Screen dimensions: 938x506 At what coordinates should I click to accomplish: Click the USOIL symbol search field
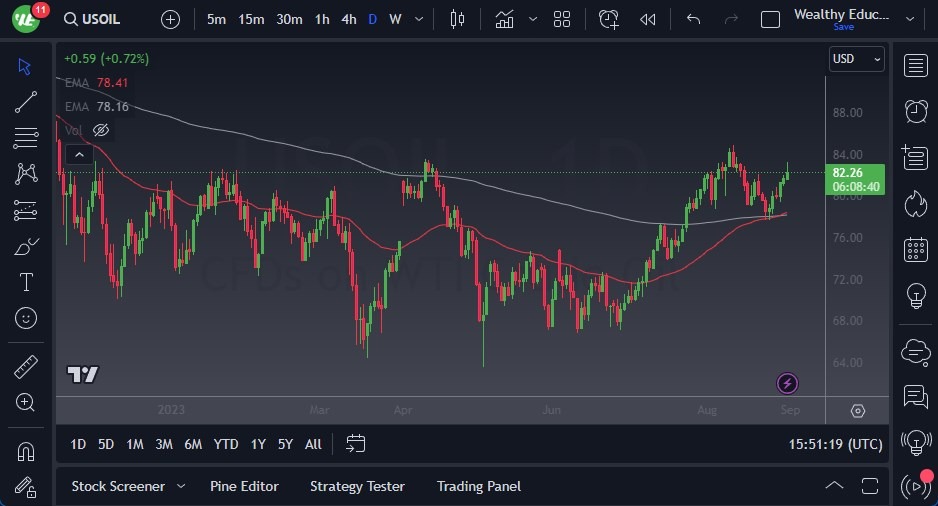pyautogui.click(x=98, y=19)
